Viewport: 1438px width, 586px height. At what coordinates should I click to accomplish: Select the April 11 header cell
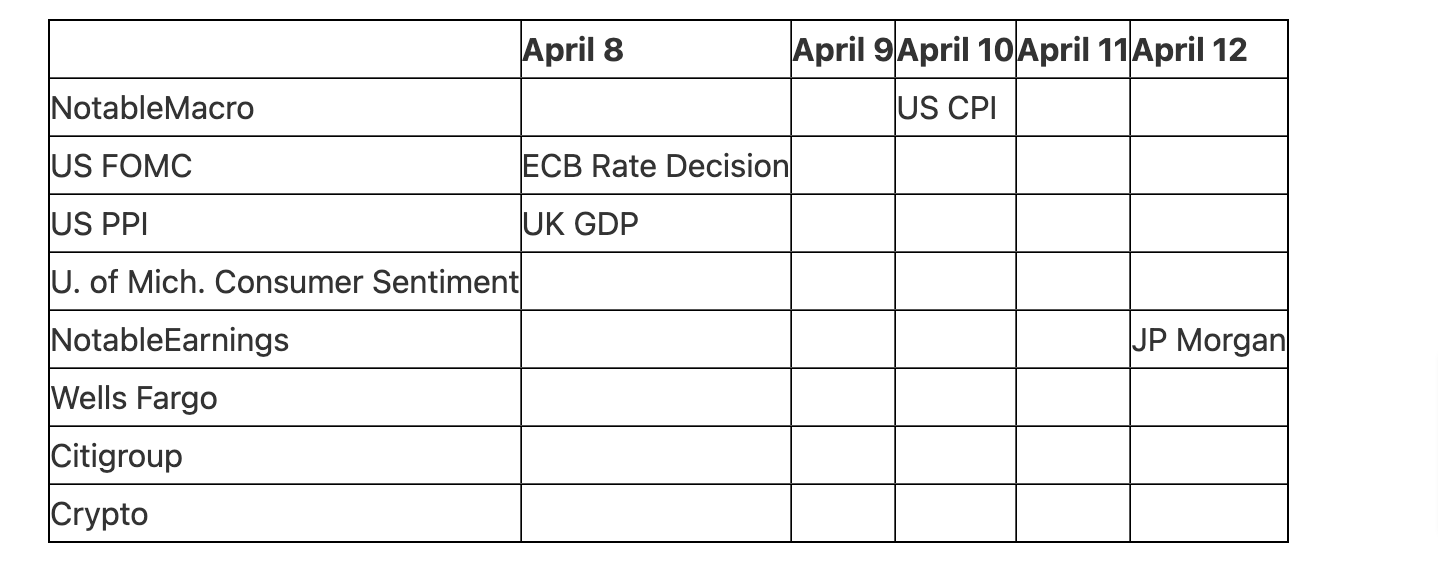1072,50
